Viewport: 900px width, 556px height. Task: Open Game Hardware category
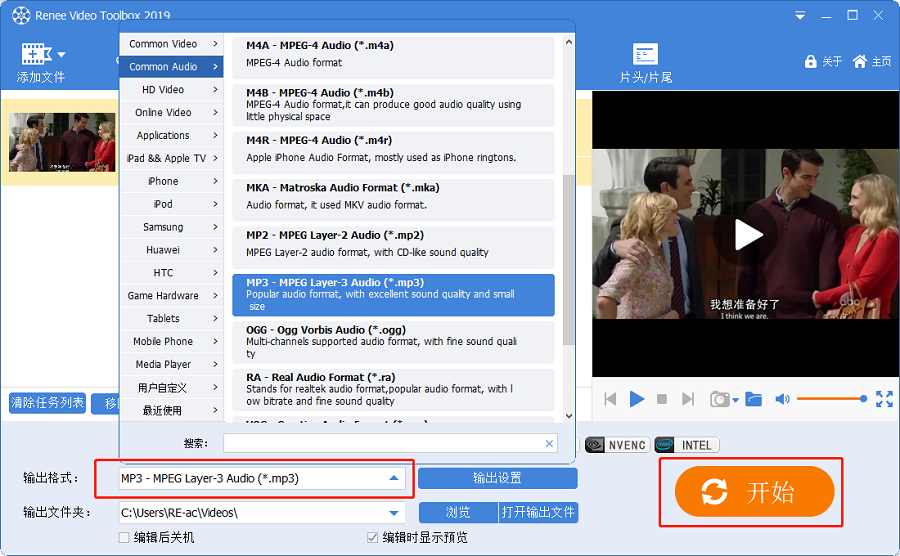click(x=171, y=296)
